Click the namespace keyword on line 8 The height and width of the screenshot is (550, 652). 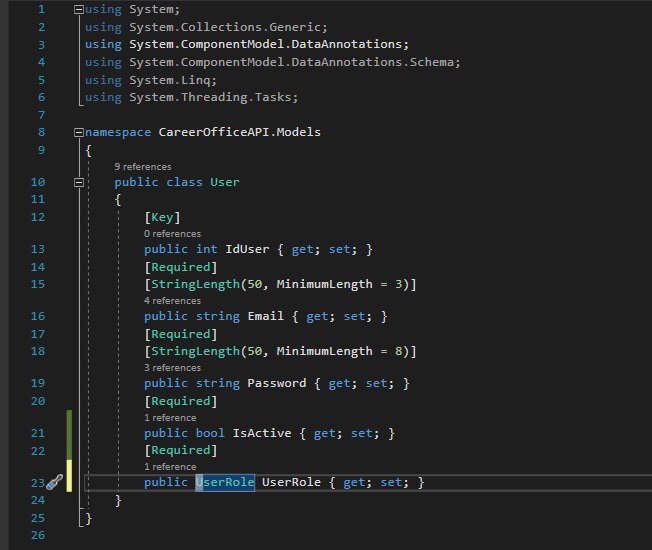118,132
